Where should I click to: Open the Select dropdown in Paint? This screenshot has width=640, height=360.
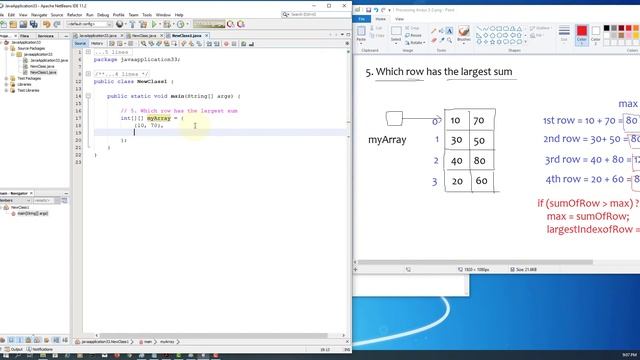[396, 40]
